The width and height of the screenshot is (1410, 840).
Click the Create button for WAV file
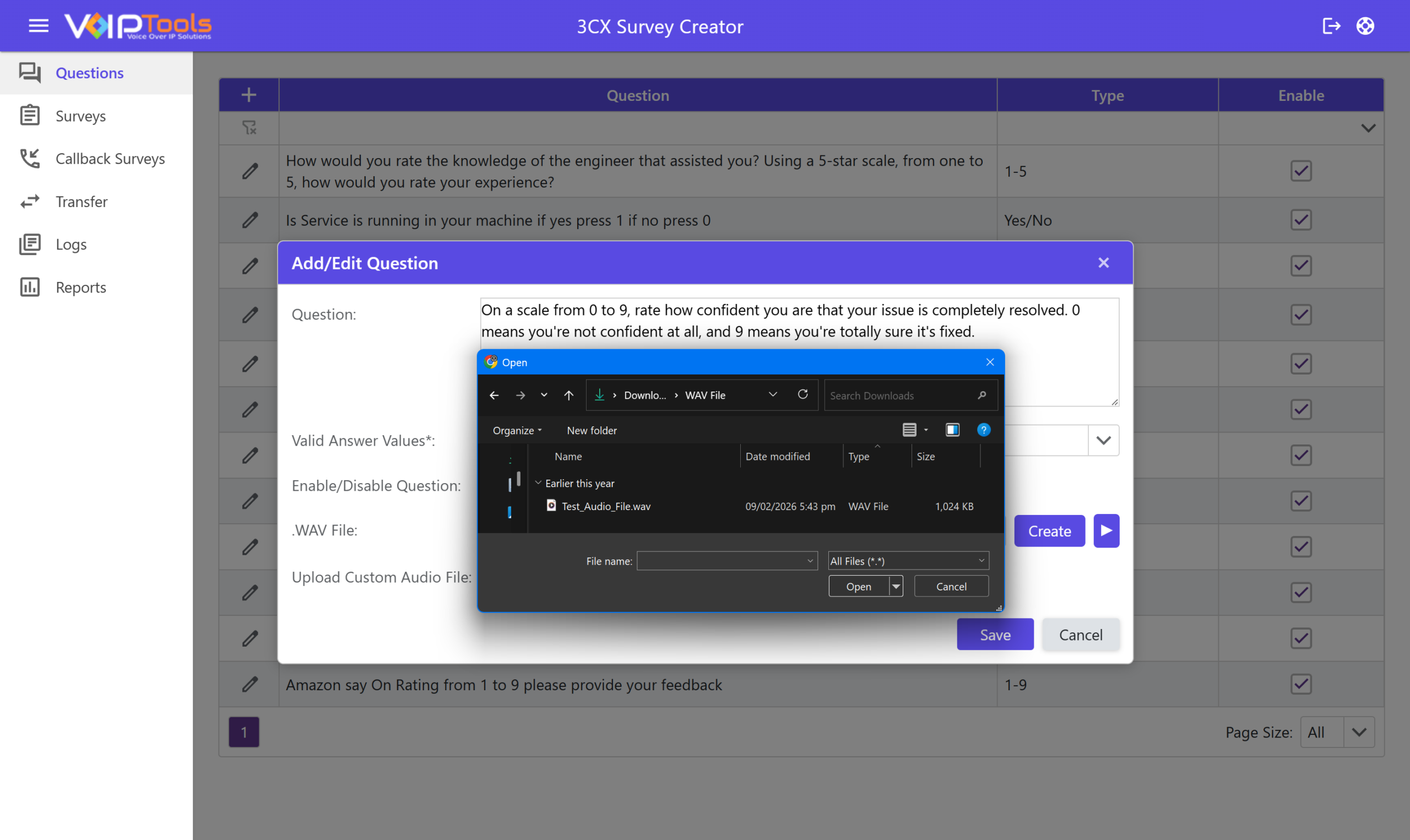tap(1050, 531)
